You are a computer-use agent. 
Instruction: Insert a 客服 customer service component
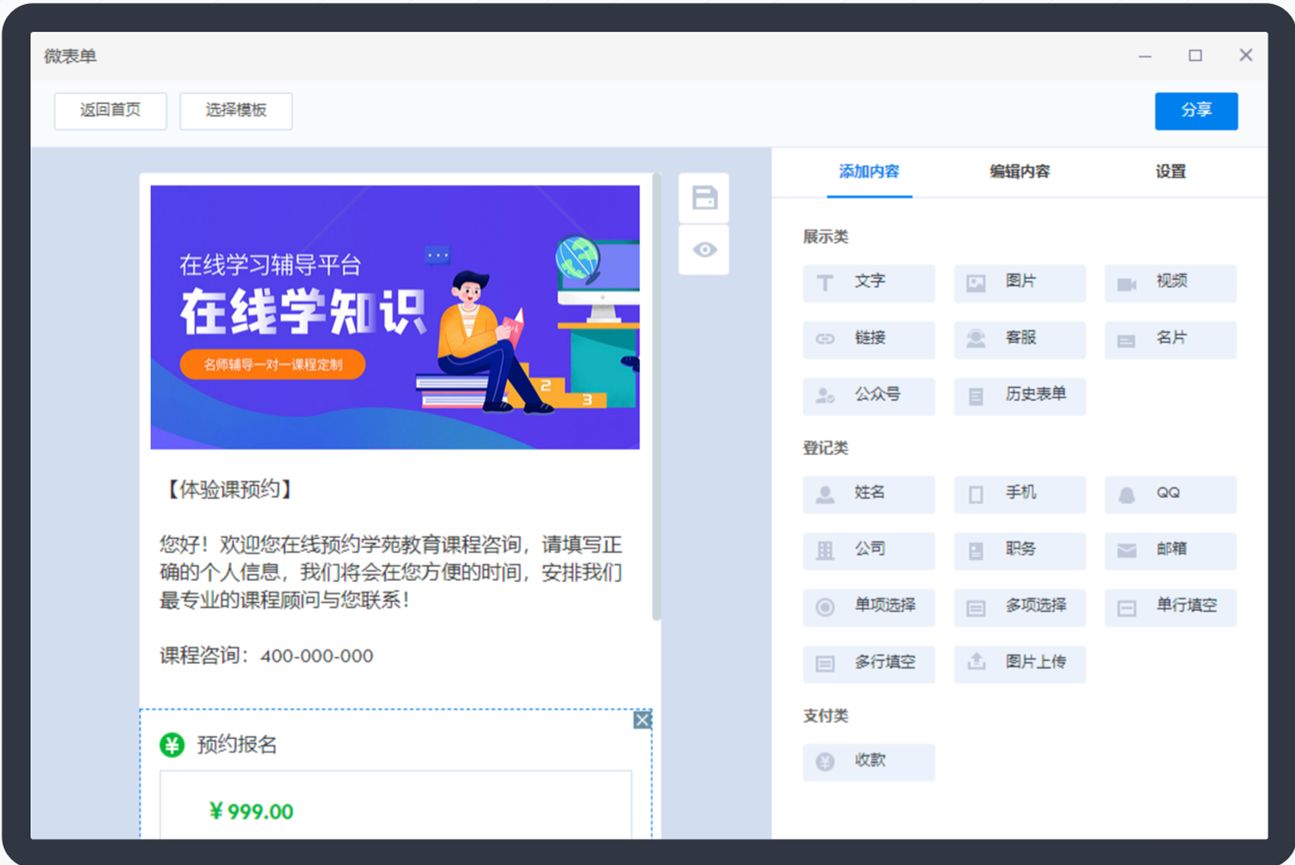[1019, 340]
